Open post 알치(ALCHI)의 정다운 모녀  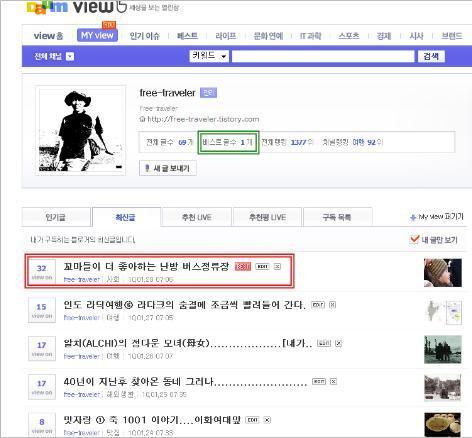point(188,343)
